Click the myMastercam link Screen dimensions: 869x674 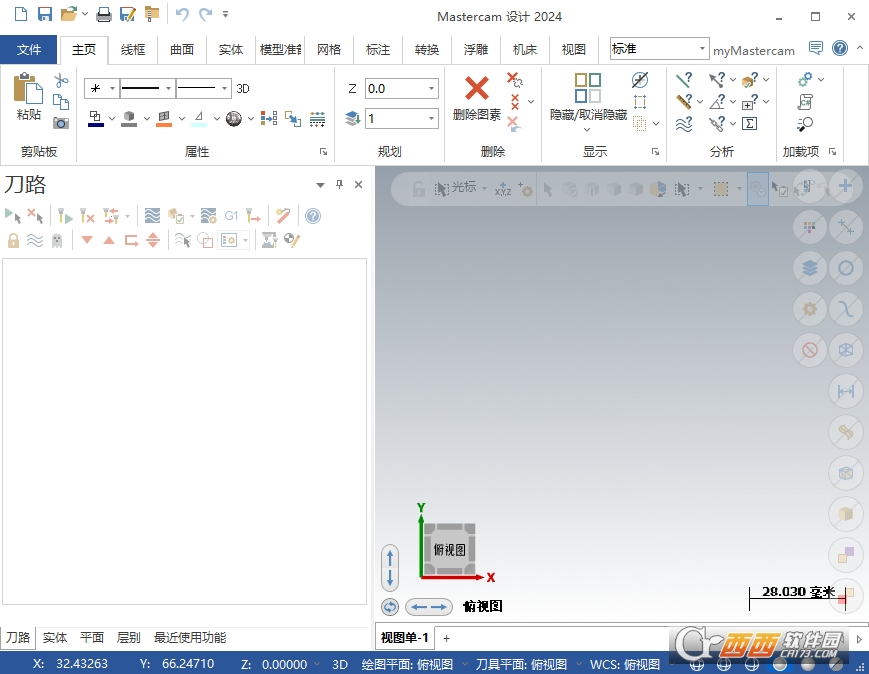tap(754, 50)
